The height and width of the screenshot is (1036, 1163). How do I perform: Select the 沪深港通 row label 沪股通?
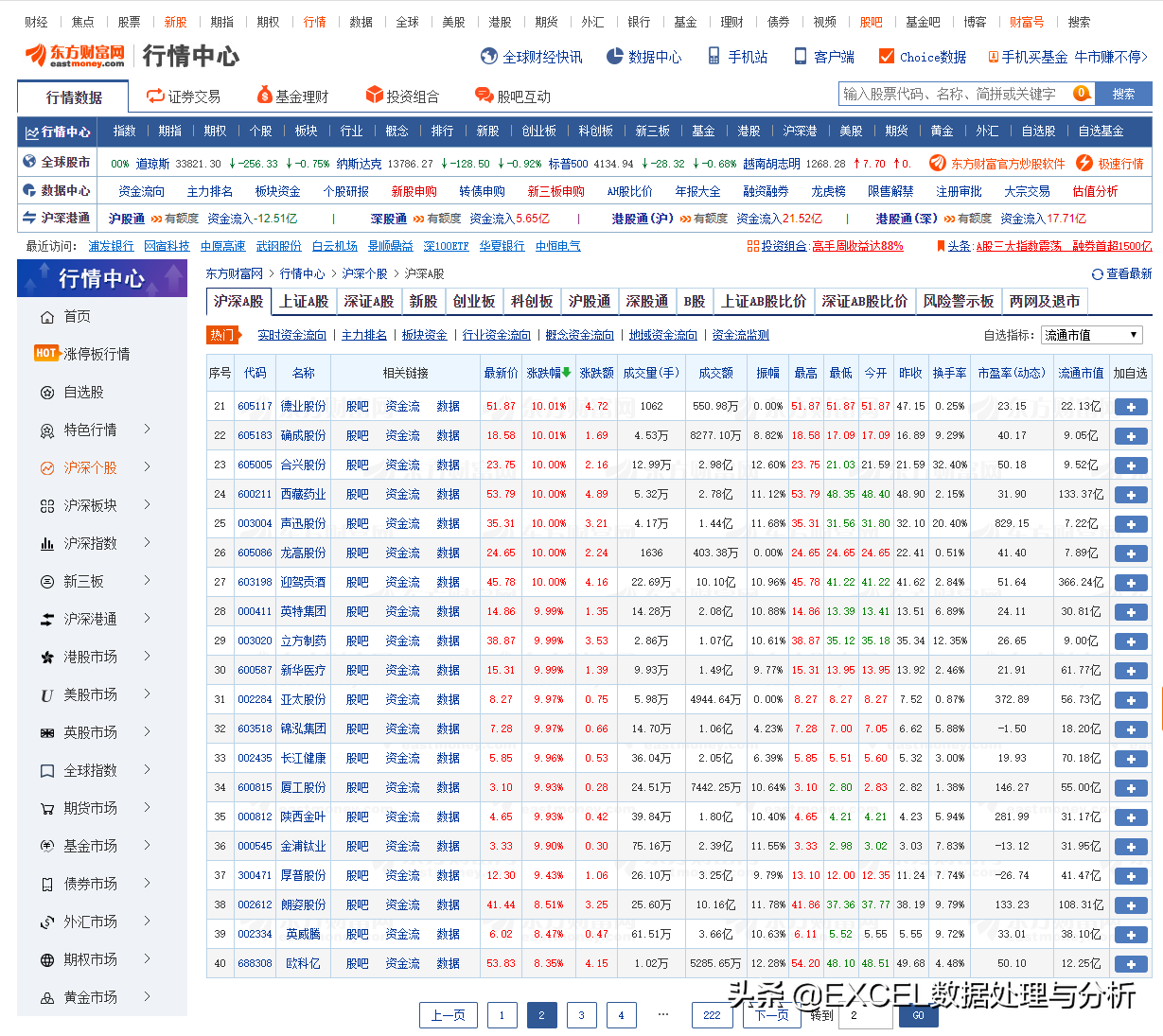tap(126, 219)
